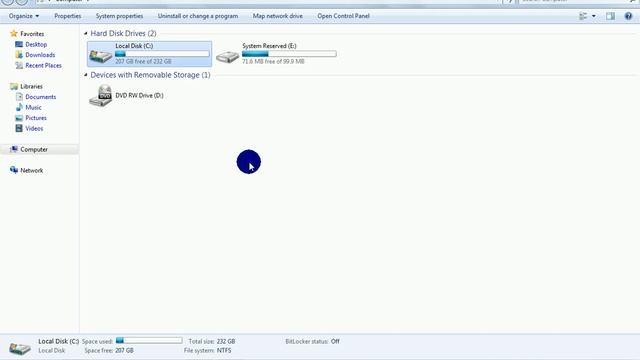
Task: Click Space free 207 GB value
Action: click(x=124, y=351)
